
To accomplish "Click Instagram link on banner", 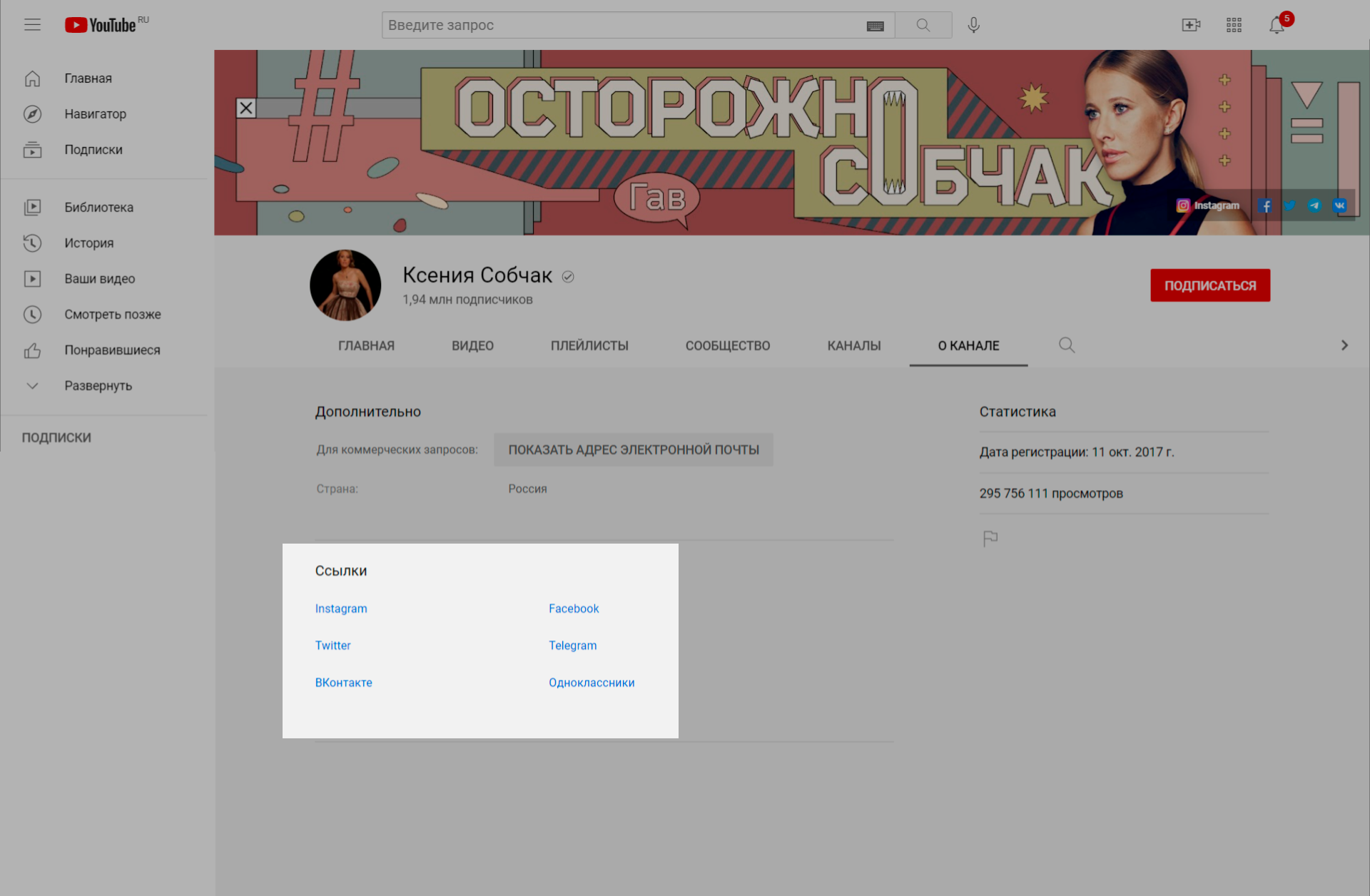I will point(1208,205).
